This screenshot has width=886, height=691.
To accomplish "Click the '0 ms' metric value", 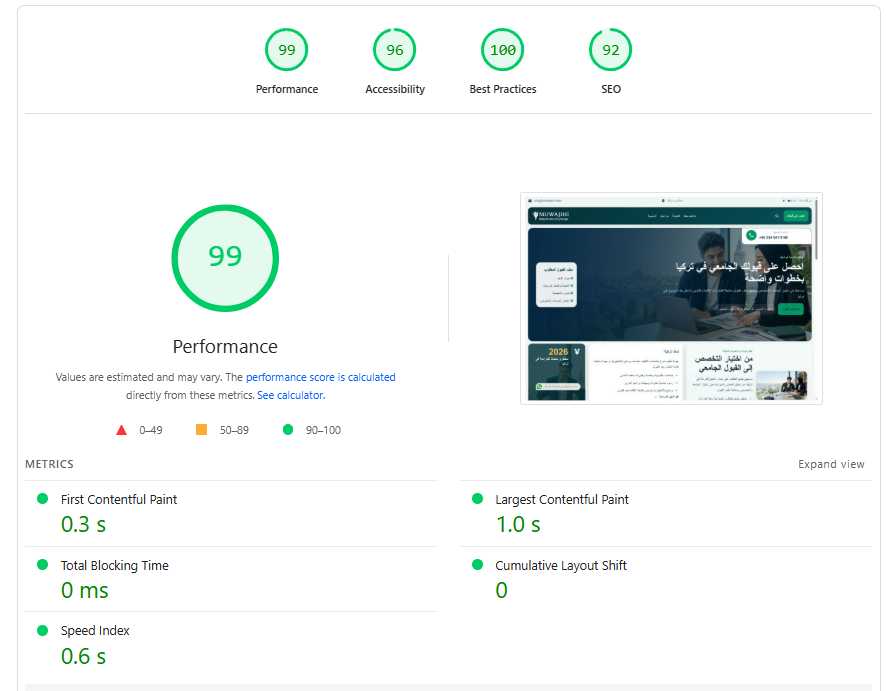I will tap(84, 590).
